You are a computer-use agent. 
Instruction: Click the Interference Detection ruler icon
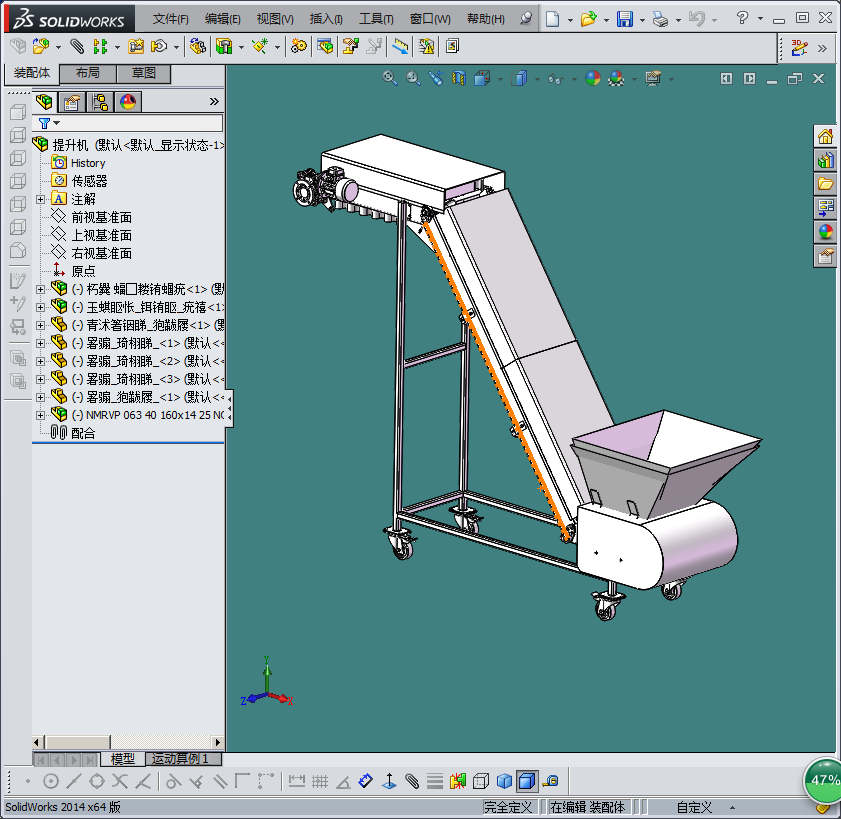point(400,47)
